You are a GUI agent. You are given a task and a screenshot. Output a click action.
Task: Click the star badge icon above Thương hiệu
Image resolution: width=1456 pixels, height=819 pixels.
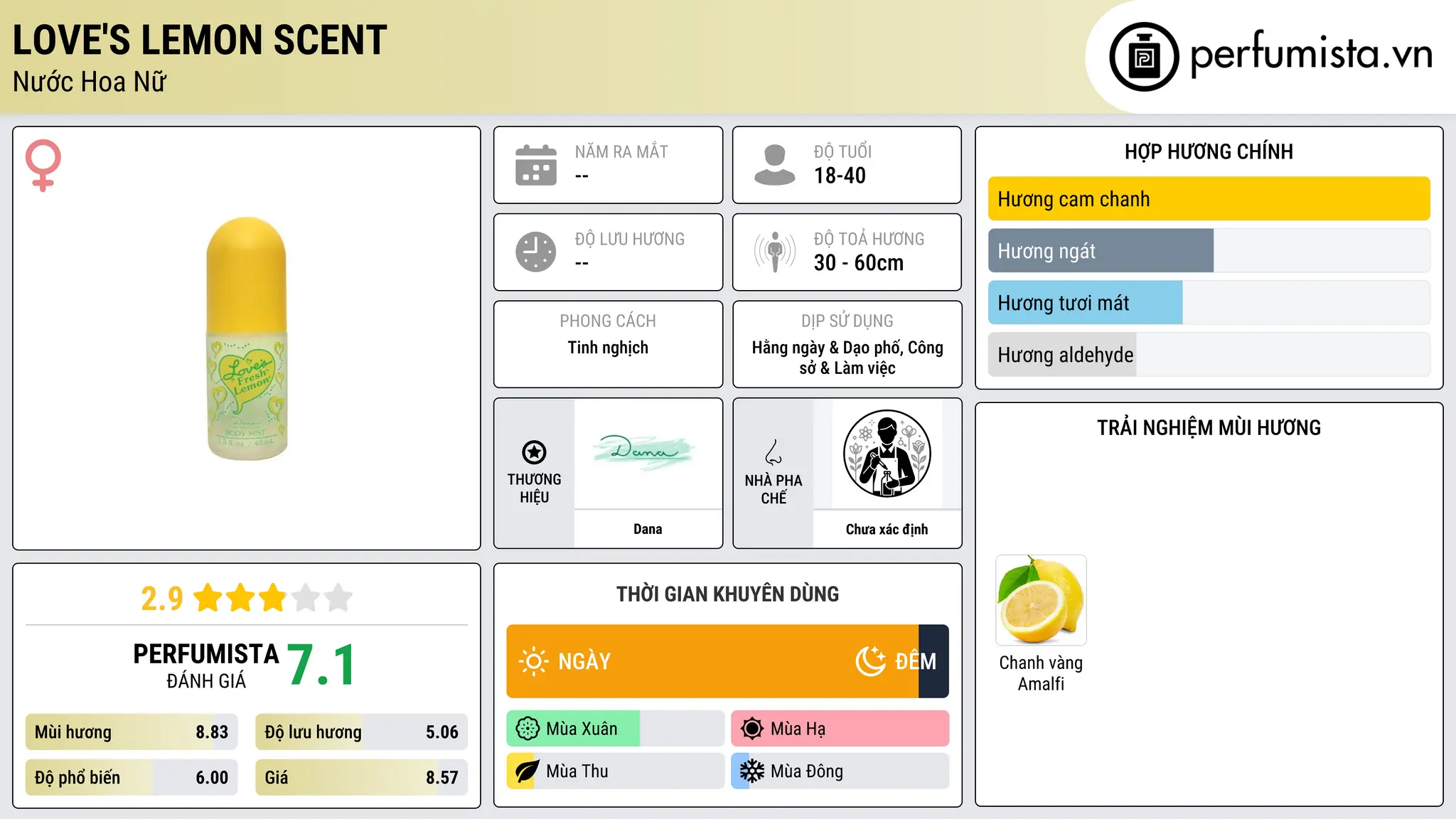(x=535, y=452)
